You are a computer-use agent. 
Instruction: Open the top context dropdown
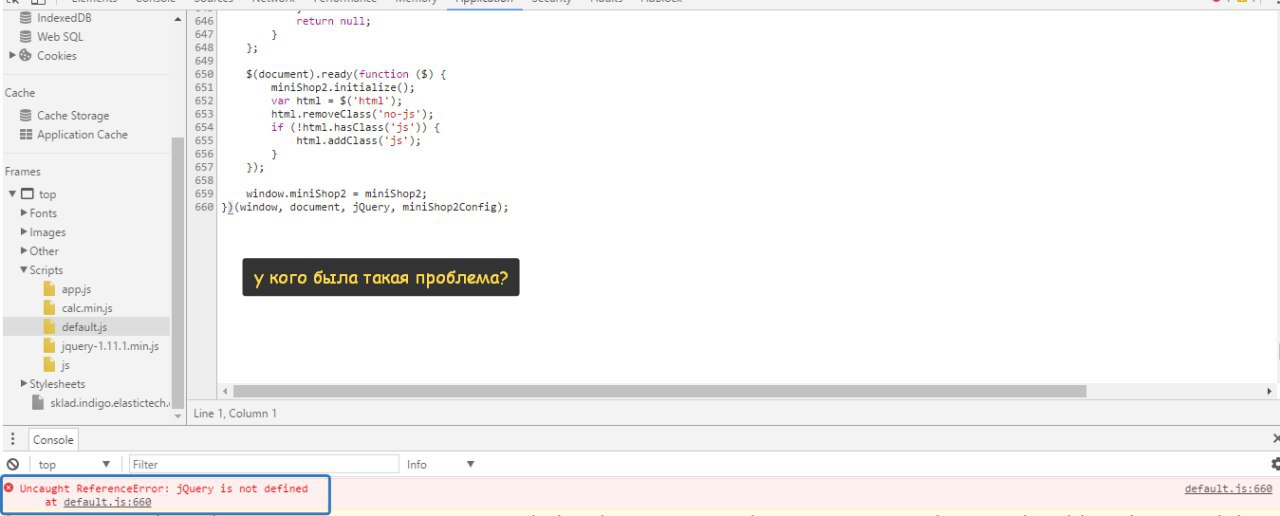coord(75,465)
